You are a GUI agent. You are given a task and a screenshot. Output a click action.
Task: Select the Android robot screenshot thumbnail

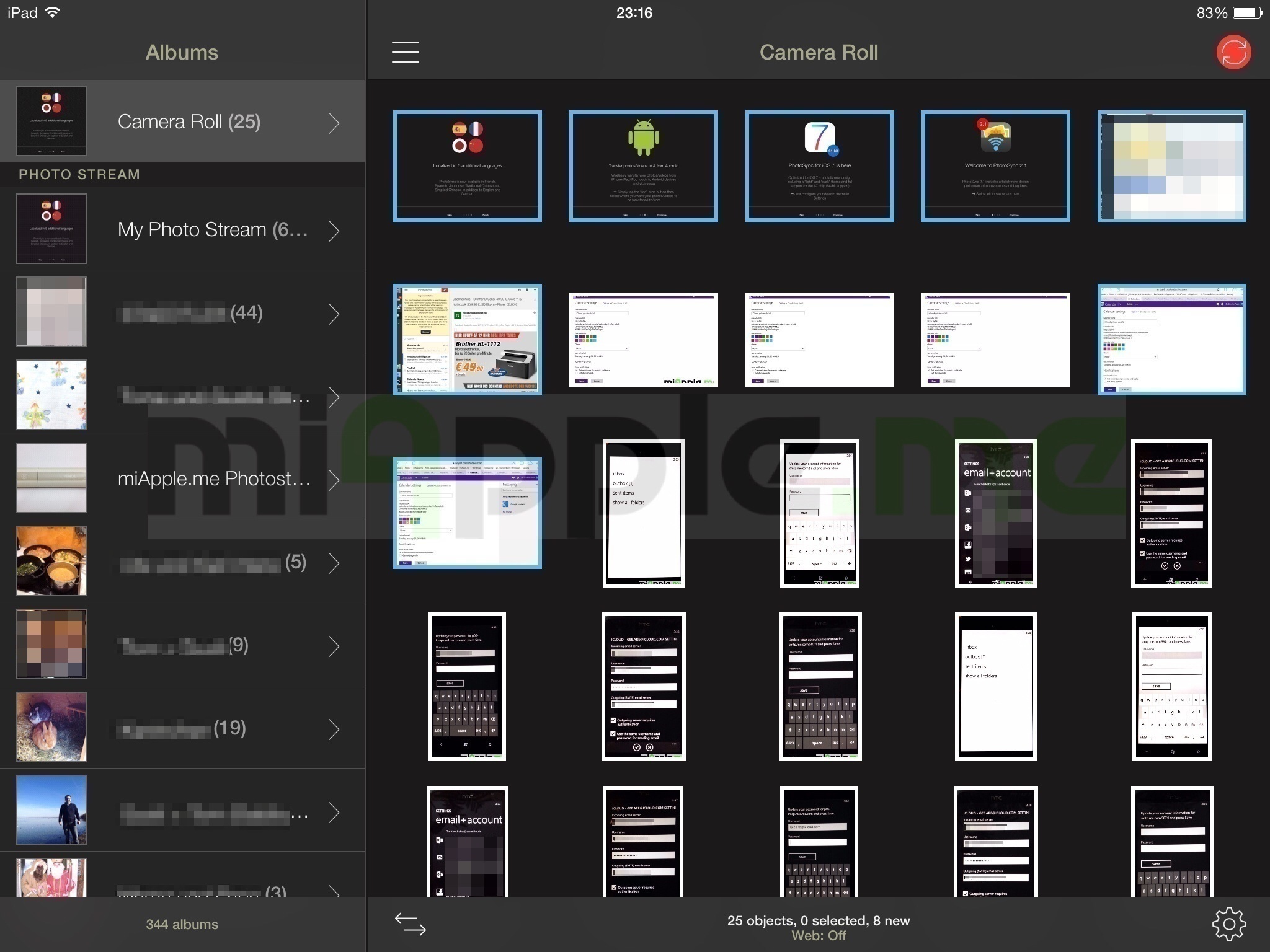[643, 166]
